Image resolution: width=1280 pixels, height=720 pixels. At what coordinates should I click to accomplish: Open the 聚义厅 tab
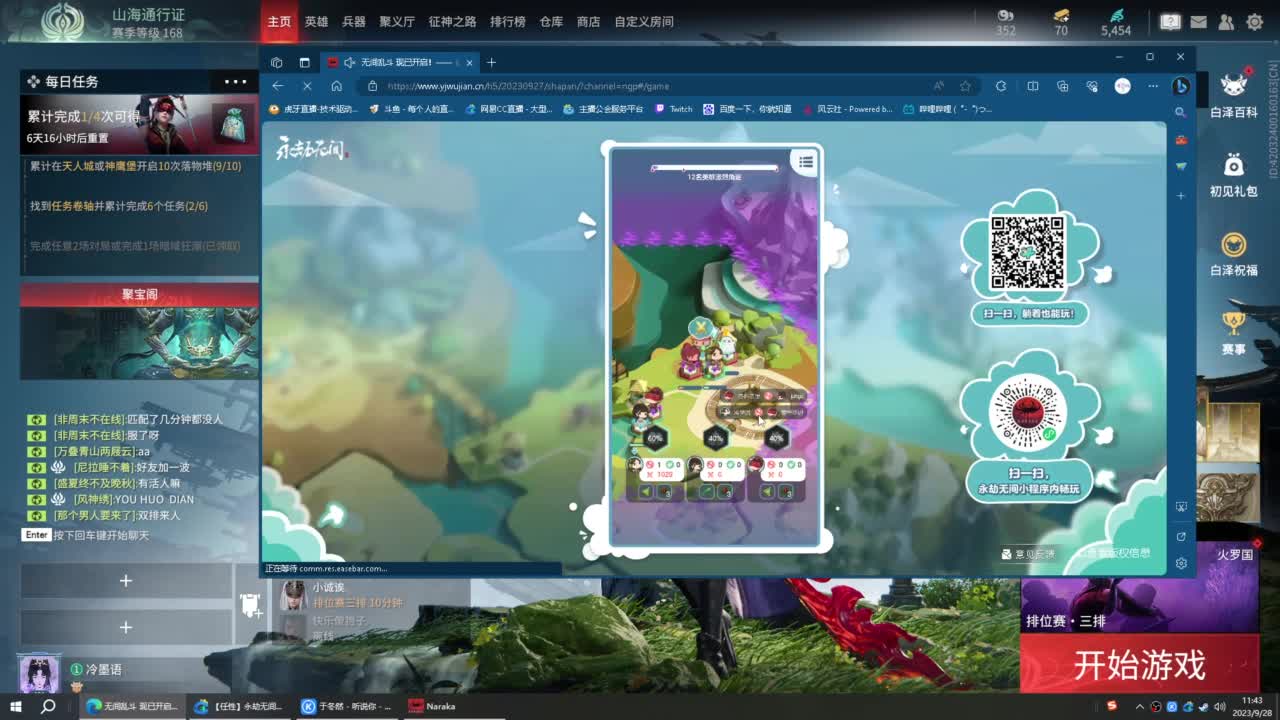(x=397, y=21)
